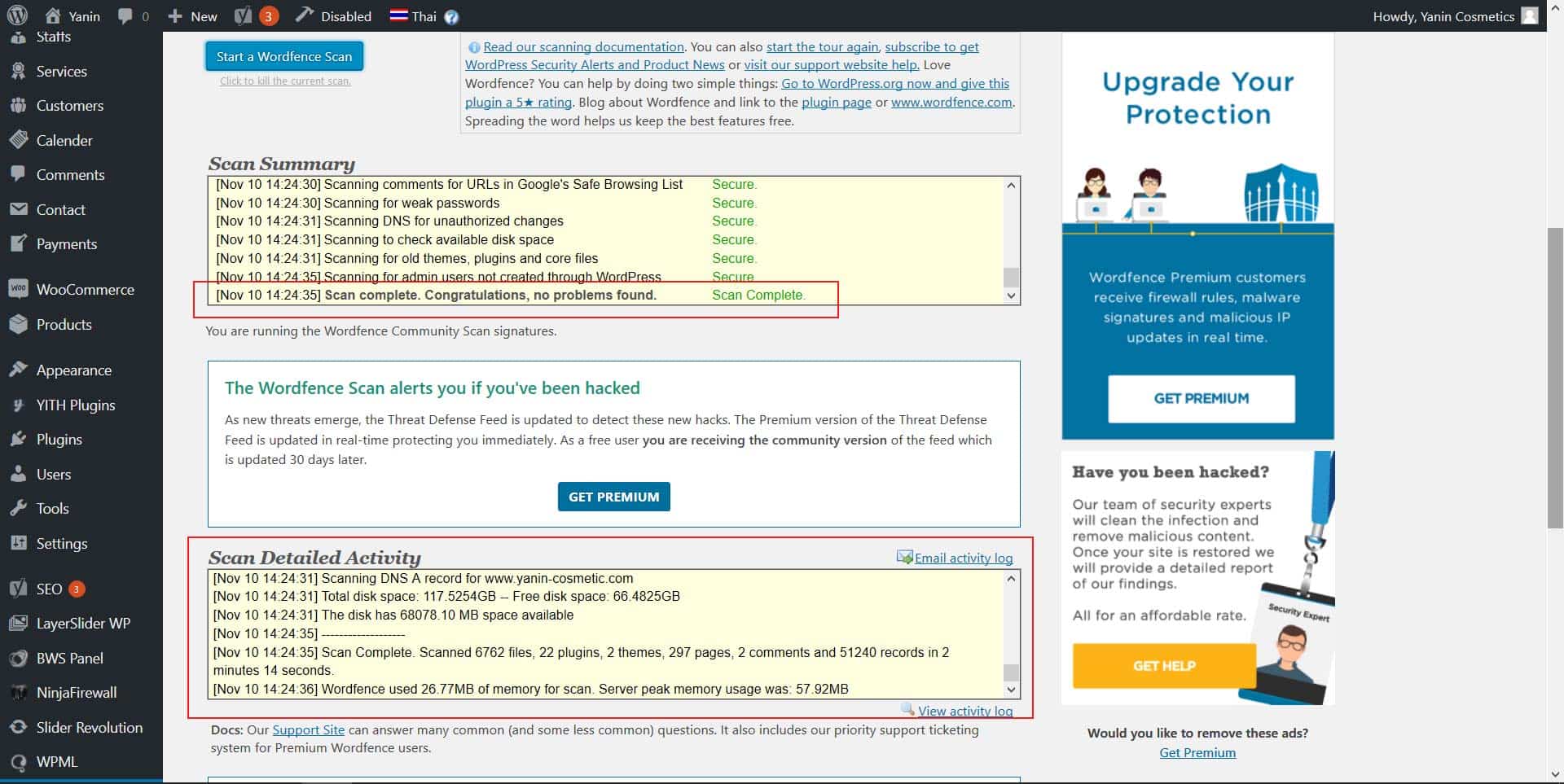Click the Customers sidebar icon

[19, 105]
